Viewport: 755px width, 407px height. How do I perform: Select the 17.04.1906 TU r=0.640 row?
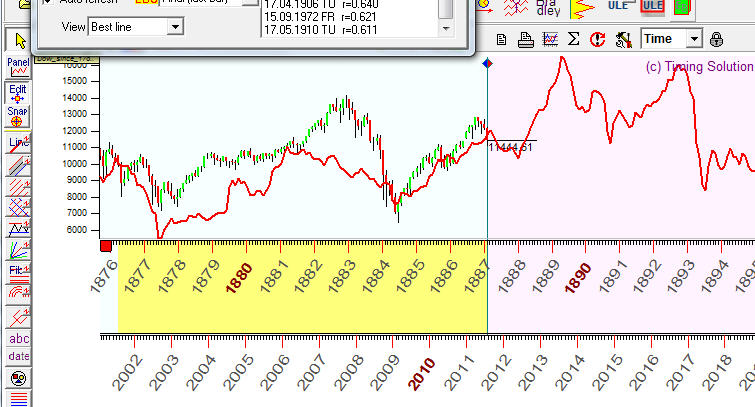click(321, 5)
